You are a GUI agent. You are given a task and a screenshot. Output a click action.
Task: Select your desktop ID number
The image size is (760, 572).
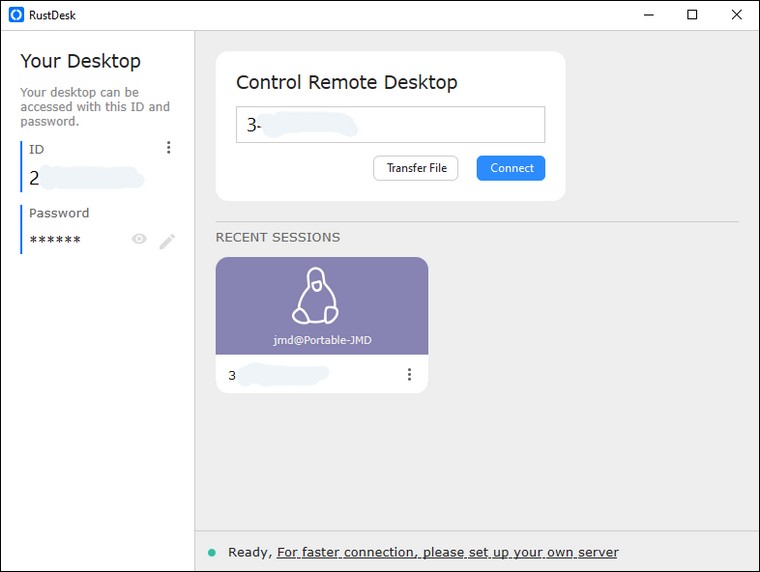tap(86, 178)
